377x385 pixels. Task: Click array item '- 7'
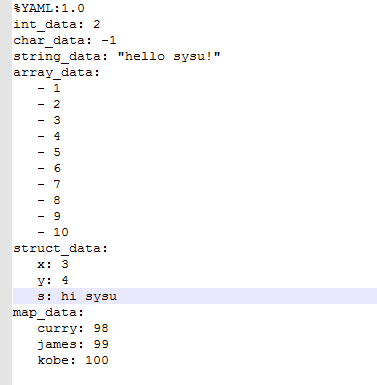tap(49, 184)
